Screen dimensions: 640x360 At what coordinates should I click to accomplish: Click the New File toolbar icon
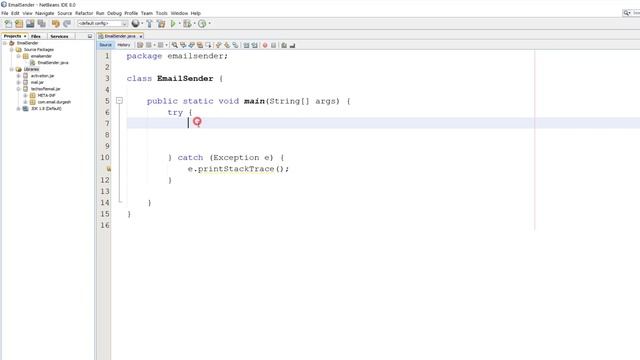pyautogui.click(x=8, y=24)
